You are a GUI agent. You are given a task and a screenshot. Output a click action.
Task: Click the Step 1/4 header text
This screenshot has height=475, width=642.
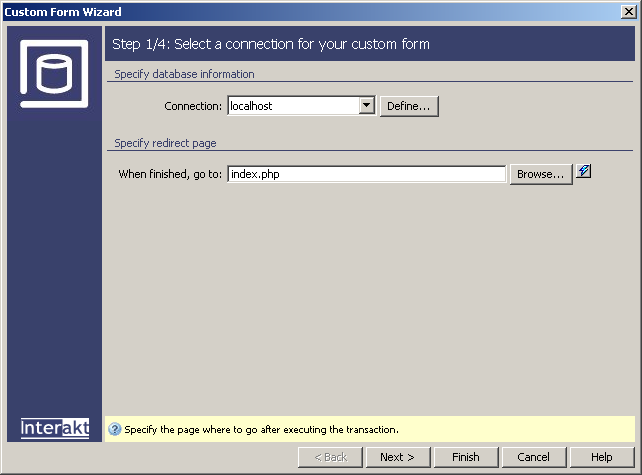271,44
